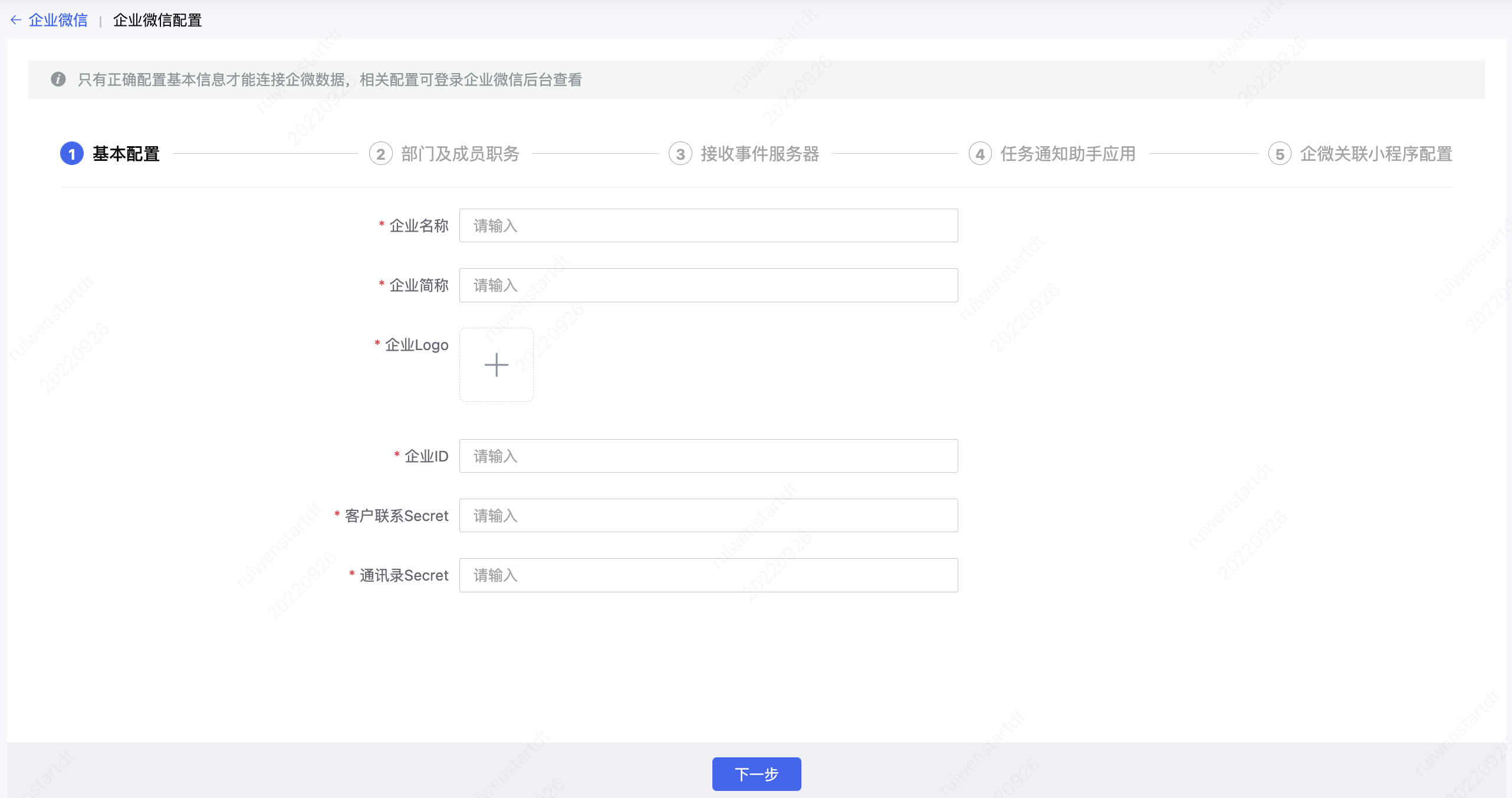
Task: Select step 4 circle icon
Action: coord(979,154)
